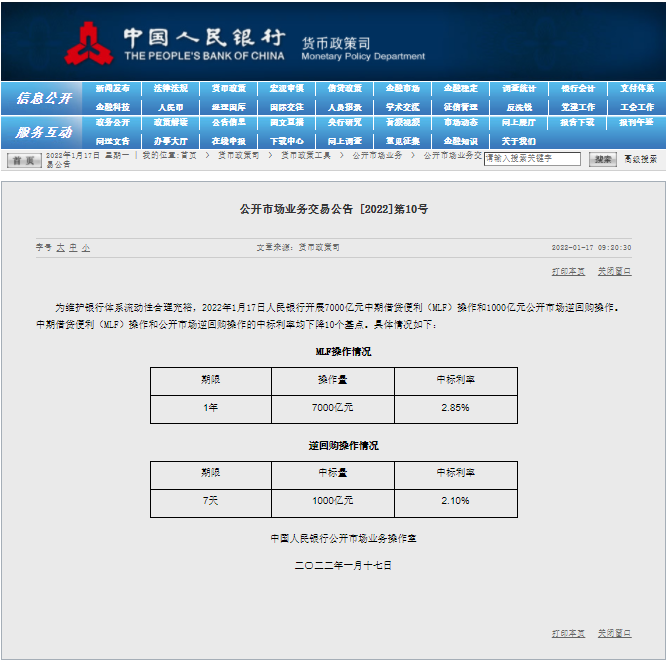
Task: Open the 高级搜索 advanced search link
Action: point(640,159)
